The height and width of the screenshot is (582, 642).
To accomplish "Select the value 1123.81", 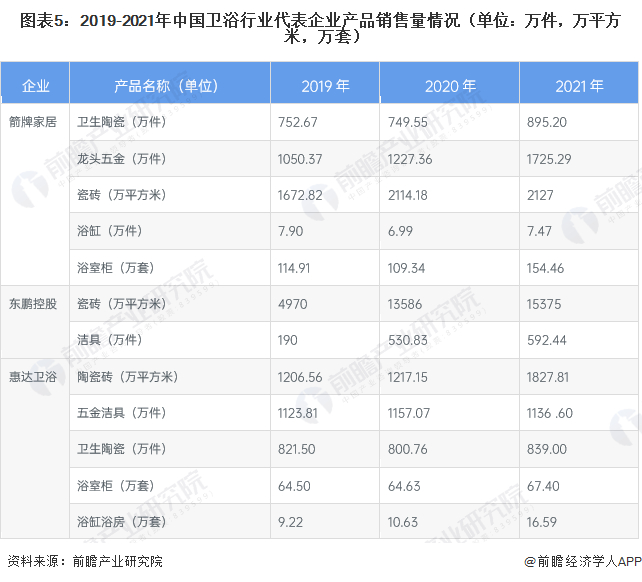I will pyautogui.click(x=298, y=413).
